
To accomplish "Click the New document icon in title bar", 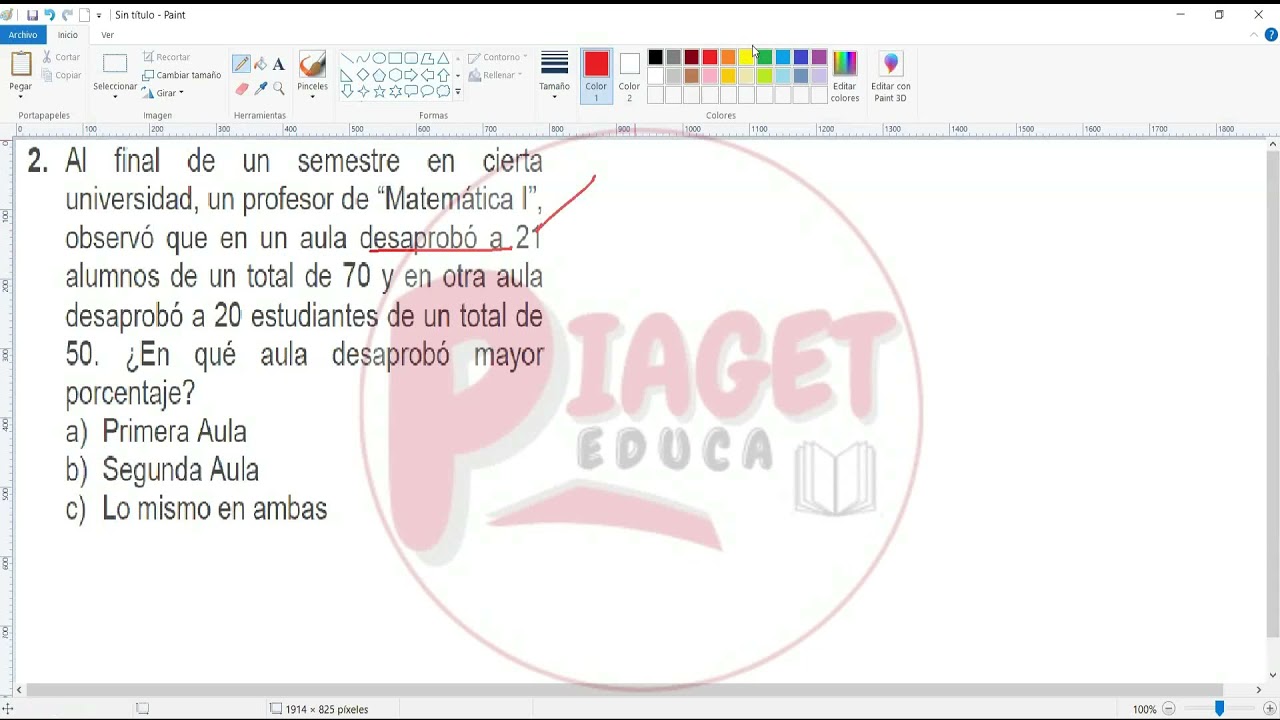I will click(x=84, y=15).
